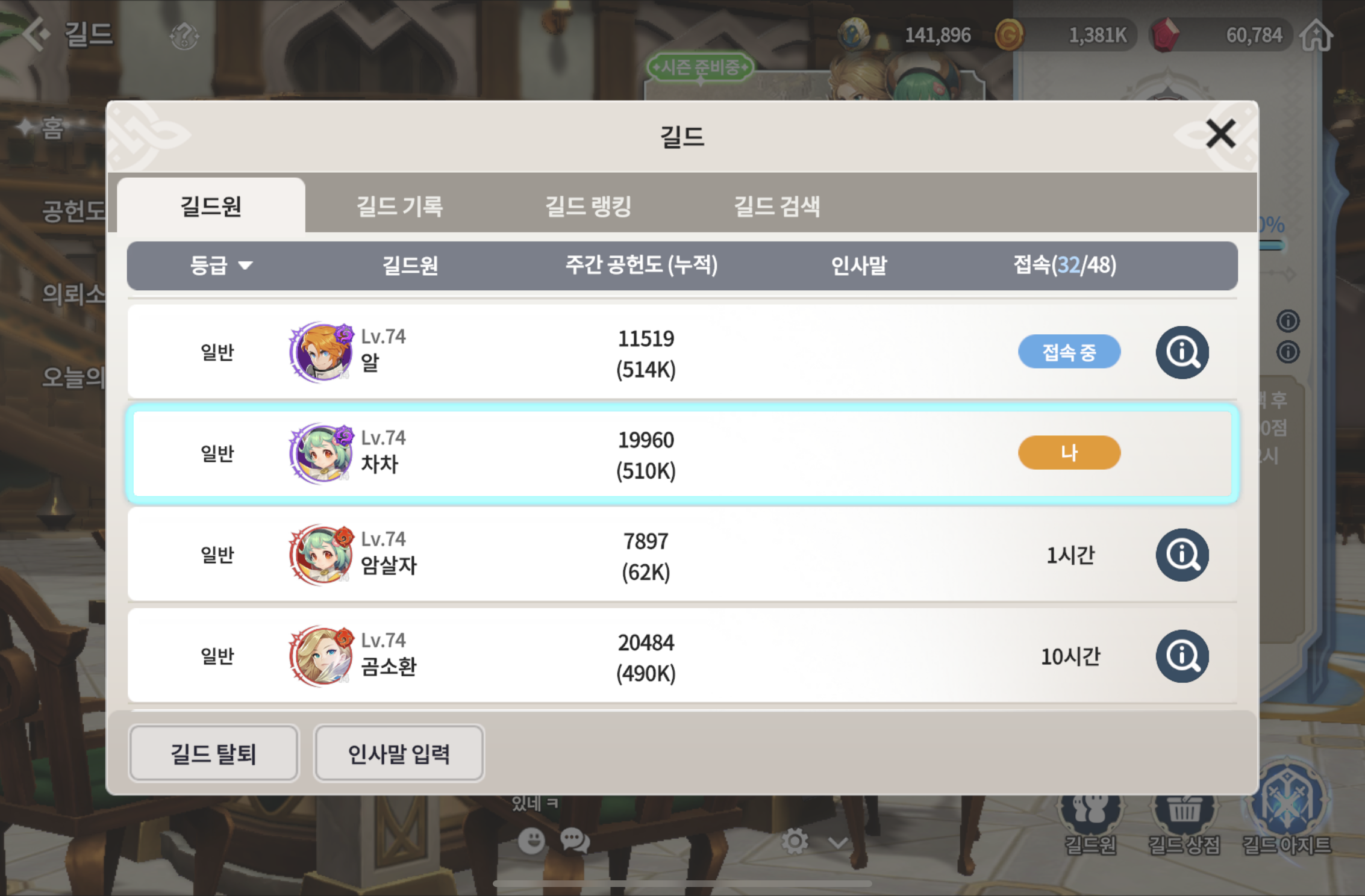Open chat settings gear icon

(795, 841)
